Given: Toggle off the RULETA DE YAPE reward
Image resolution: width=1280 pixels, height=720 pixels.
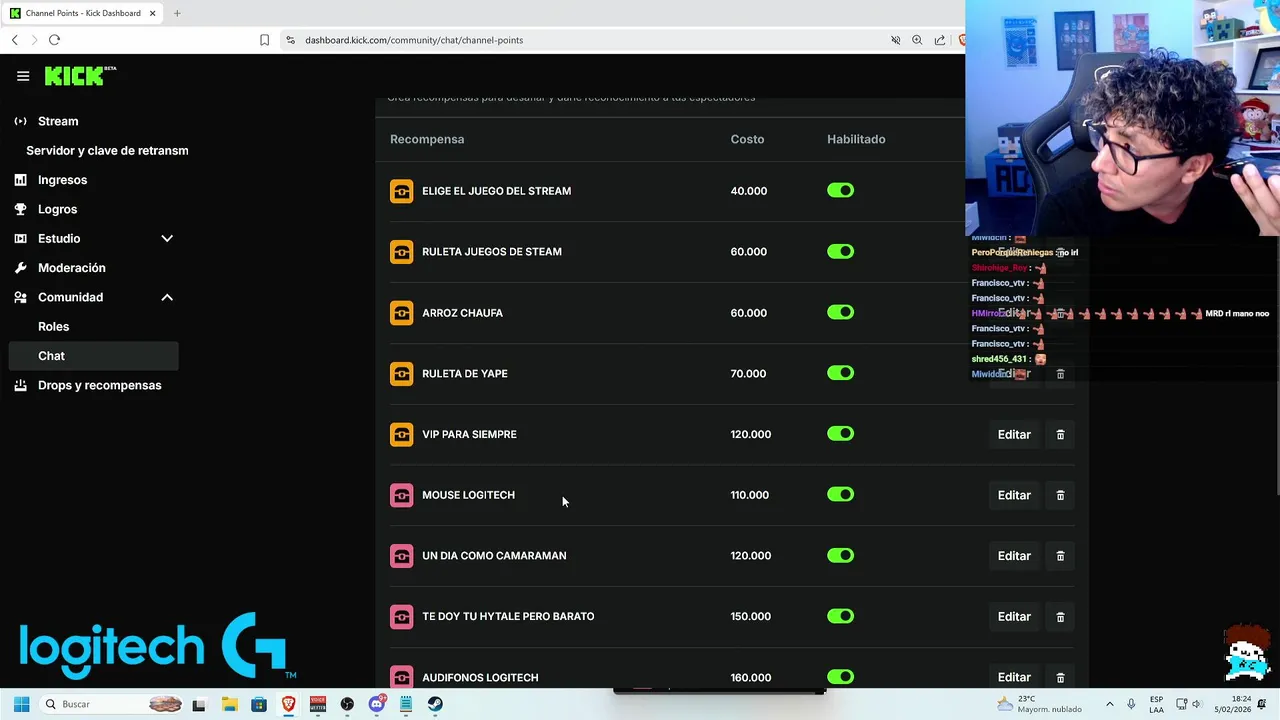Looking at the screenshot, I should [840, 373].
